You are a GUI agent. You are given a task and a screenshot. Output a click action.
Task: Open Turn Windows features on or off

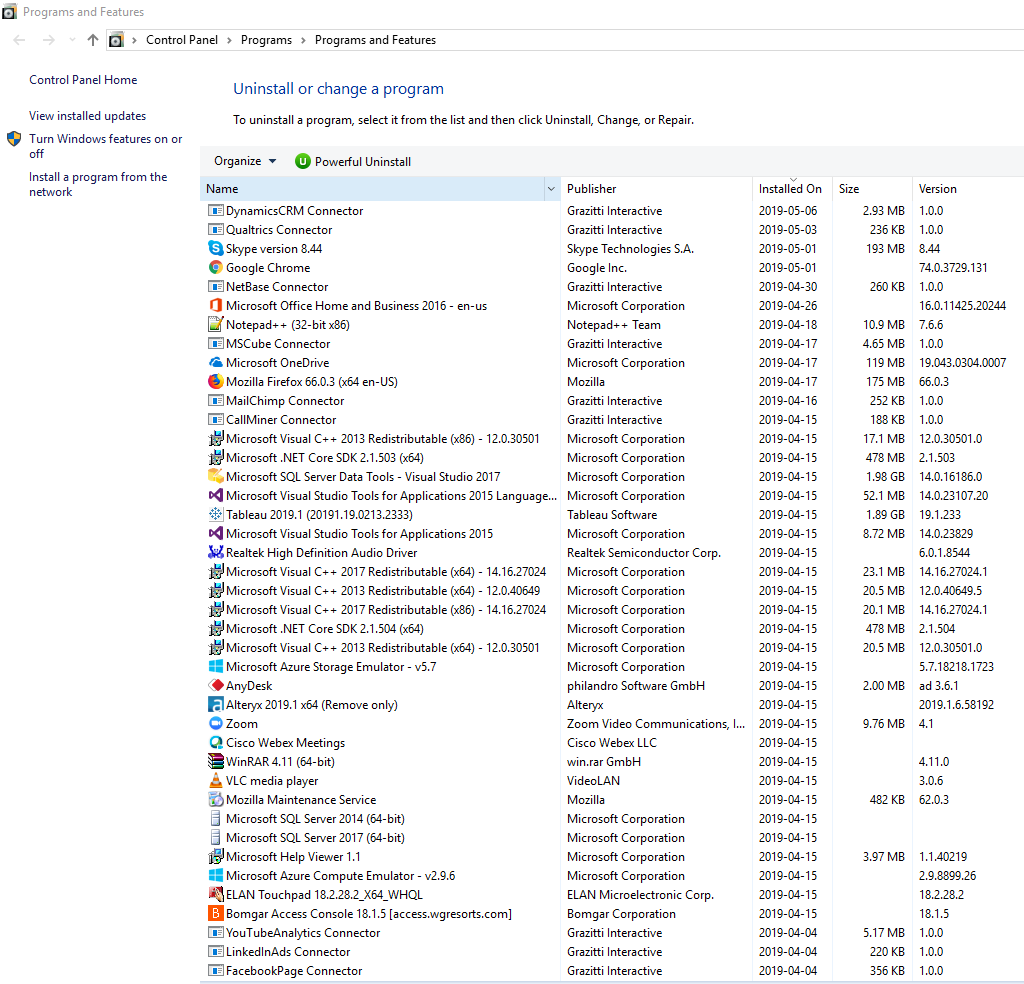click(105, 146)
